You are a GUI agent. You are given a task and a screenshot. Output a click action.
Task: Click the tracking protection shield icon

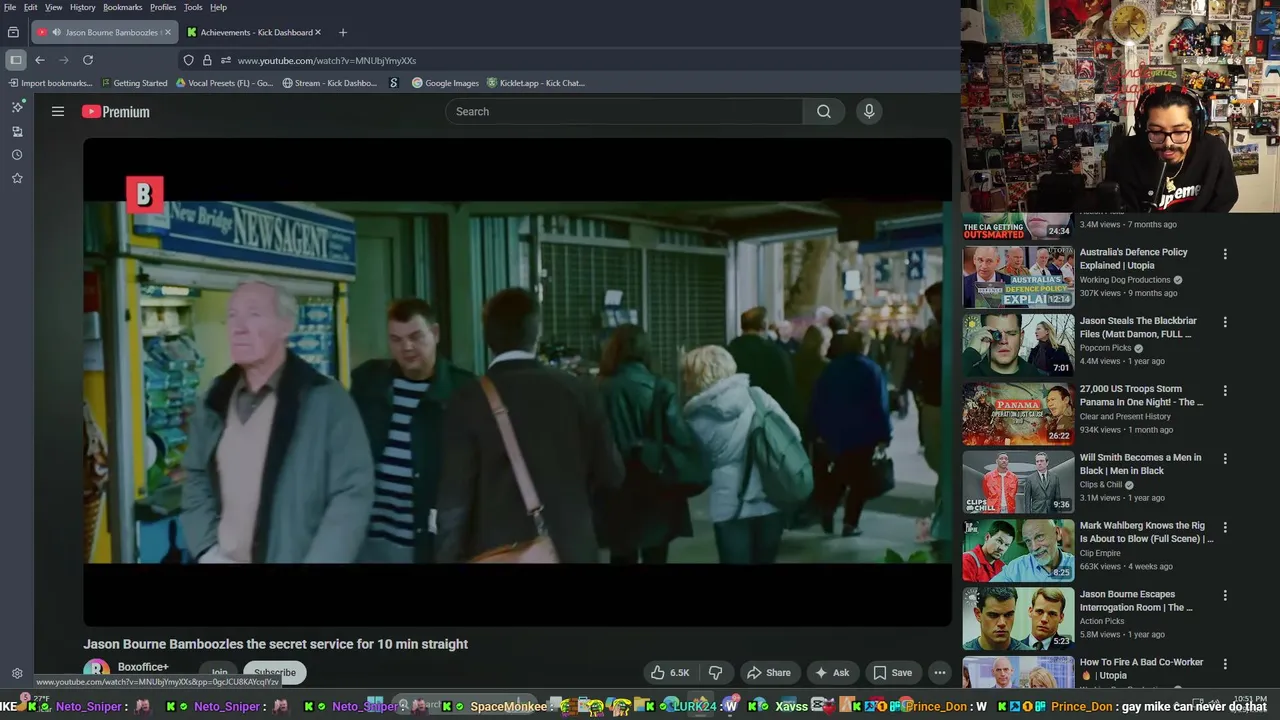coord(189,60)
